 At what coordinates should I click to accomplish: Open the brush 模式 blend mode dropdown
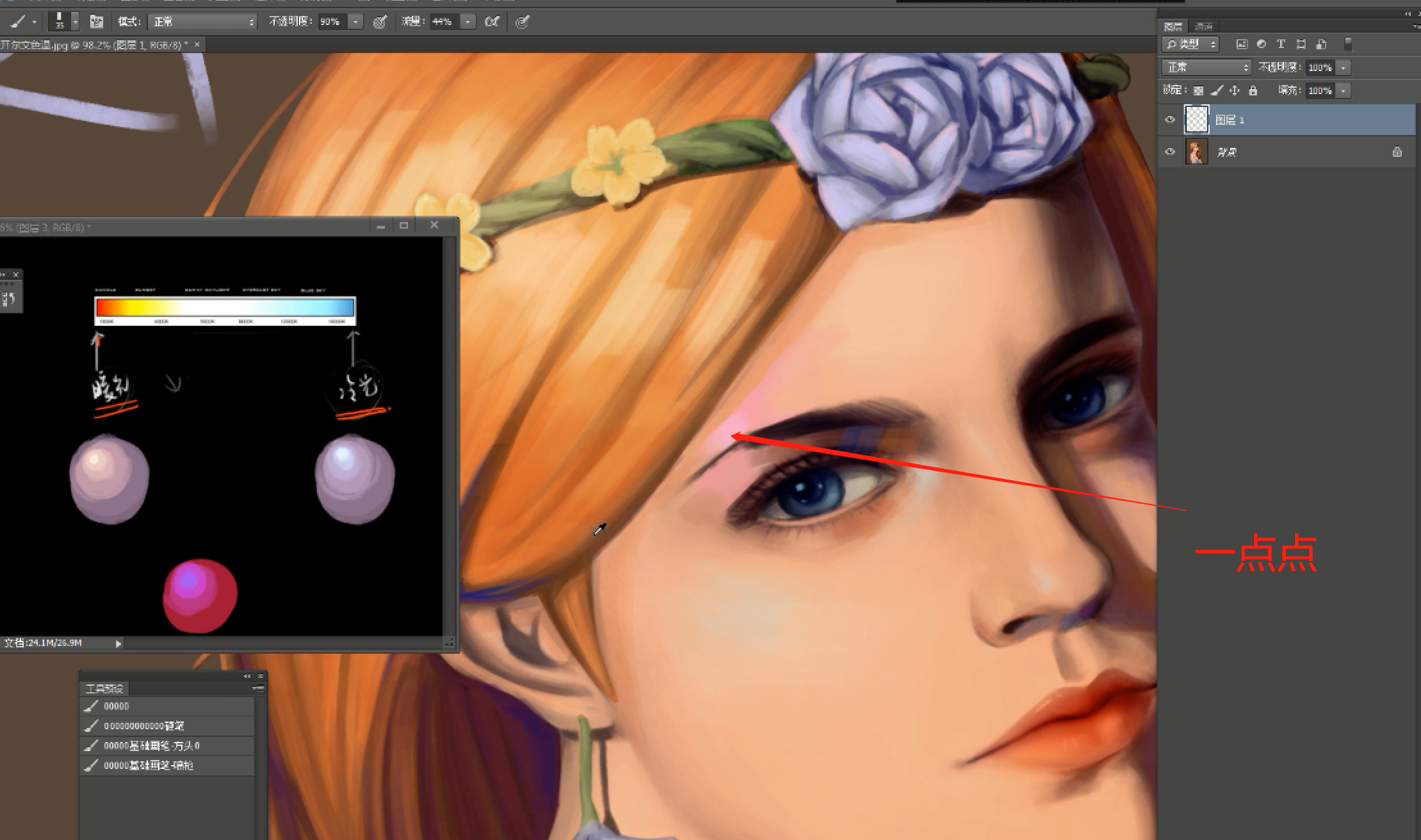[x=202, y=22]
